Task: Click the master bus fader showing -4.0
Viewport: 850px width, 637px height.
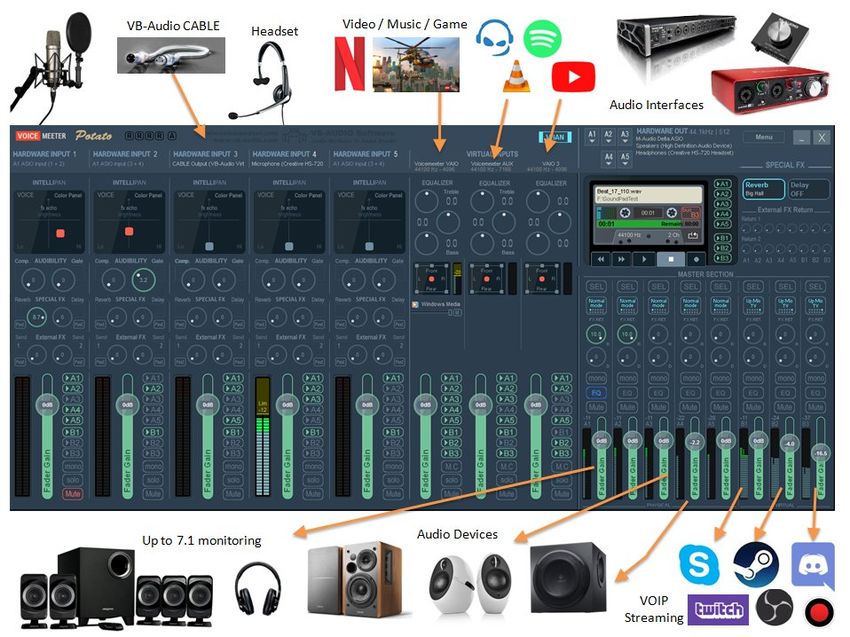Action: pos(789,443)
